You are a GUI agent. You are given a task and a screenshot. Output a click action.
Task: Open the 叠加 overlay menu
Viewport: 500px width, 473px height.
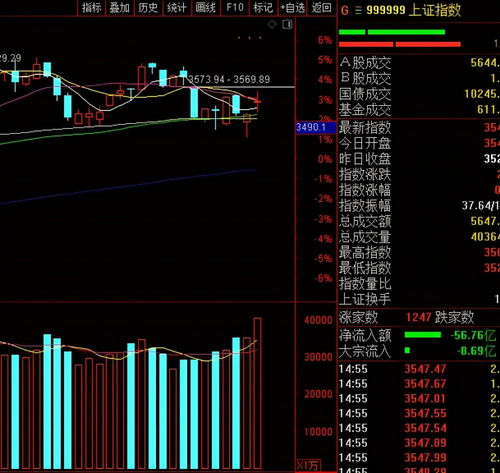pyautogui.click(x=119, y=7)
